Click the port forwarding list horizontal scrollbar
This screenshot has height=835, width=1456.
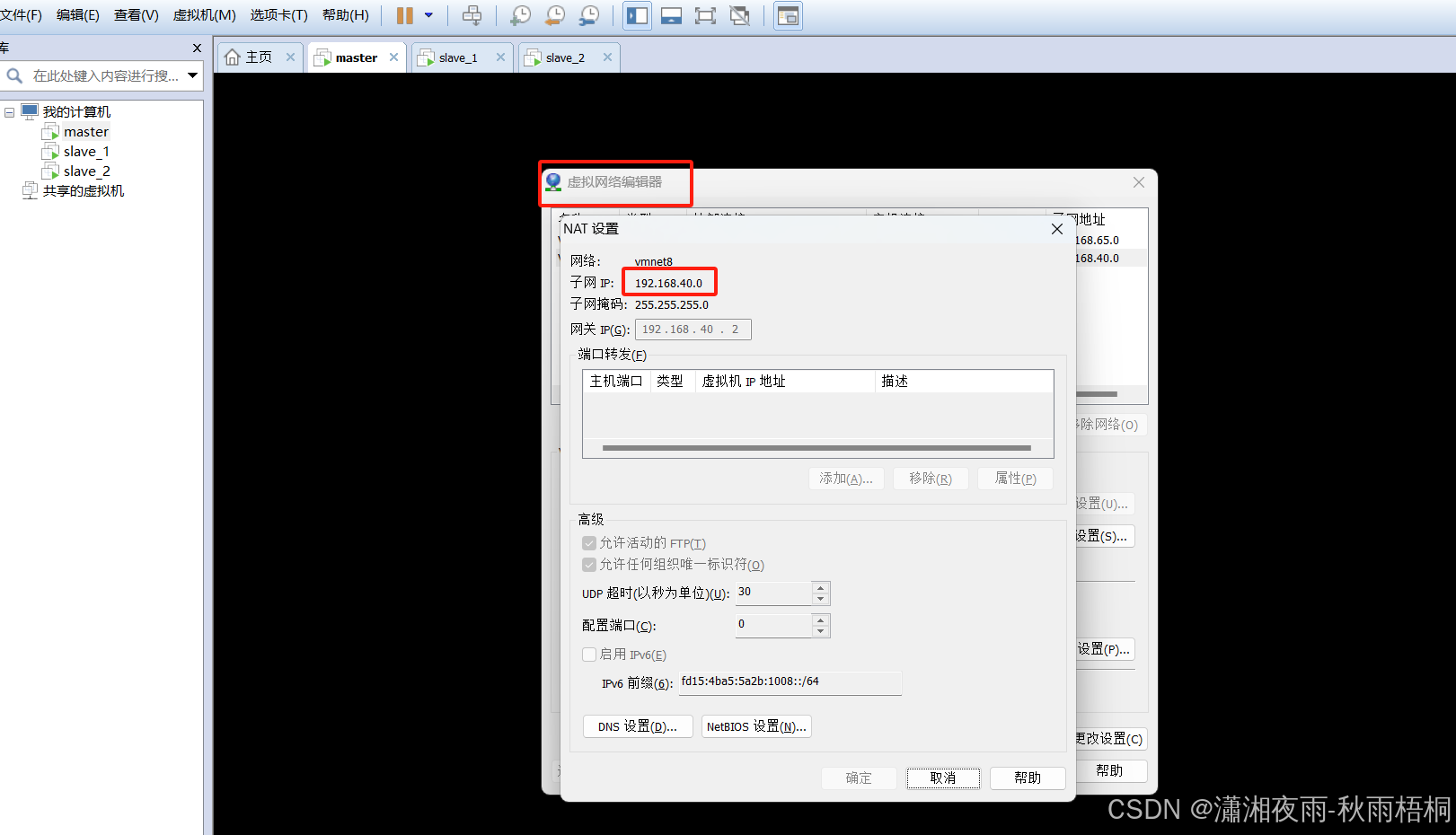point(816,447)
